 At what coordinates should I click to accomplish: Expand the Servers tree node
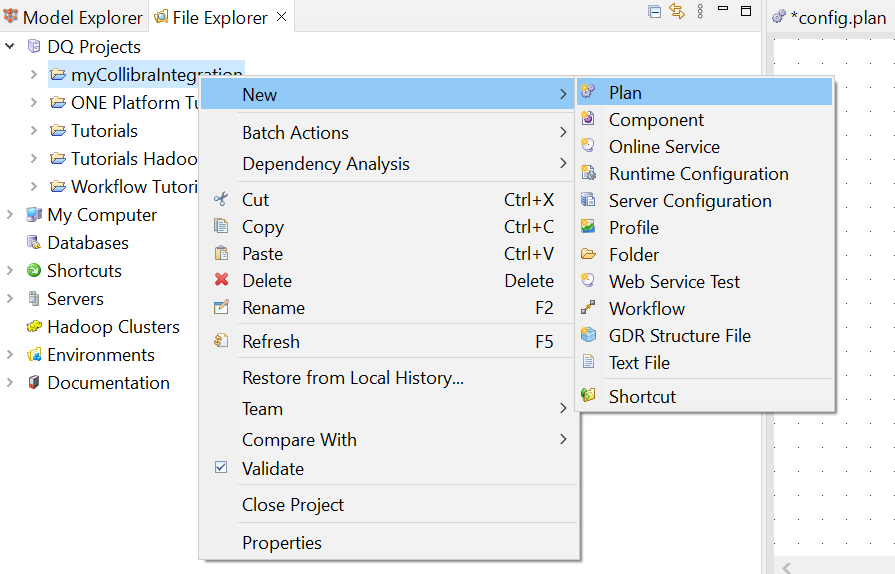click(10, 299)
